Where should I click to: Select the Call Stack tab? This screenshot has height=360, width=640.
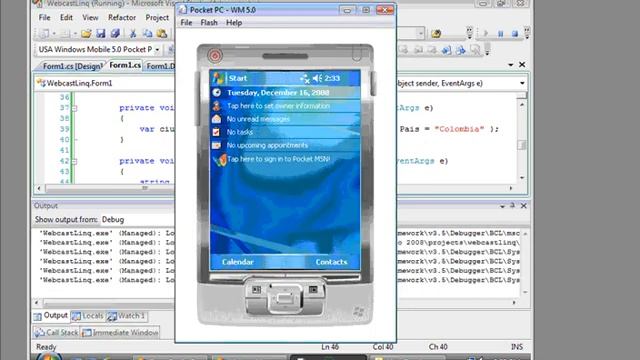coord(56,333)
